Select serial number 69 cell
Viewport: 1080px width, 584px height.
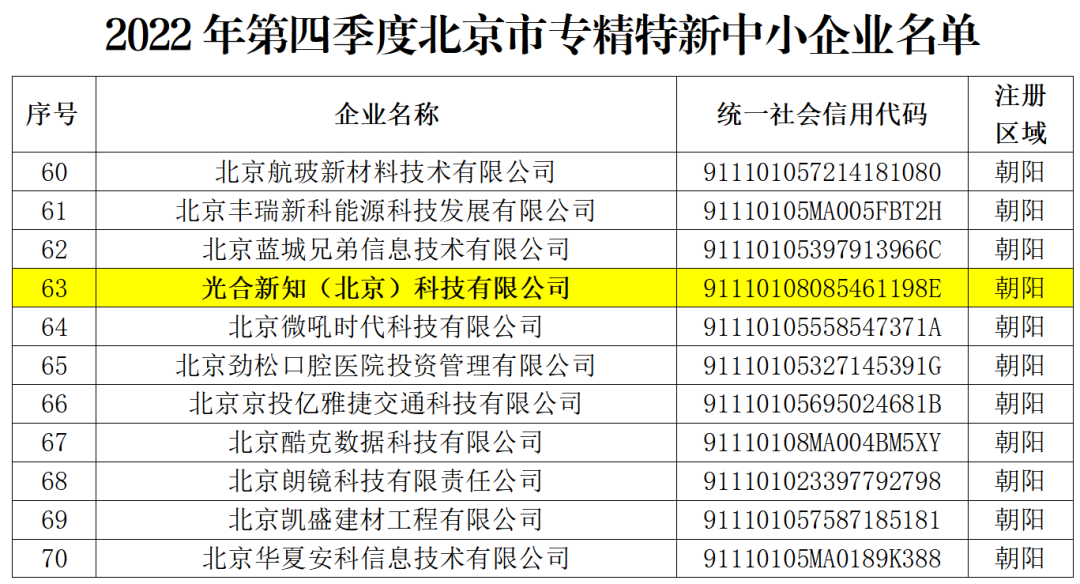click(54, 519)
